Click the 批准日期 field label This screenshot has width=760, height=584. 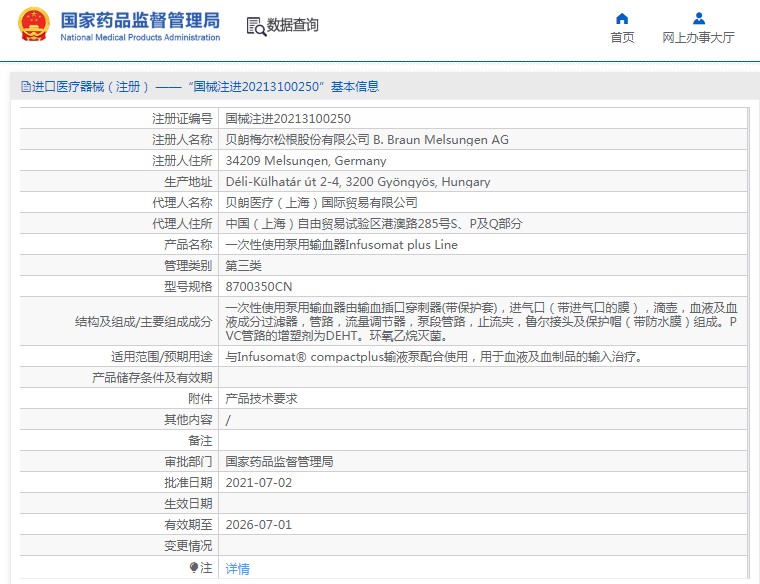point(188,483)
